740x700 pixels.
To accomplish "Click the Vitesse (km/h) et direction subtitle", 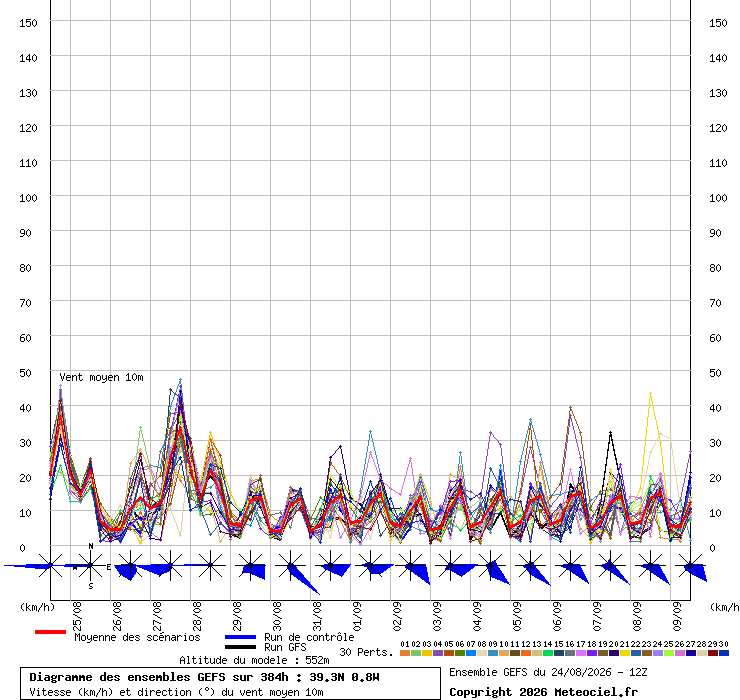I will (176, 692).
